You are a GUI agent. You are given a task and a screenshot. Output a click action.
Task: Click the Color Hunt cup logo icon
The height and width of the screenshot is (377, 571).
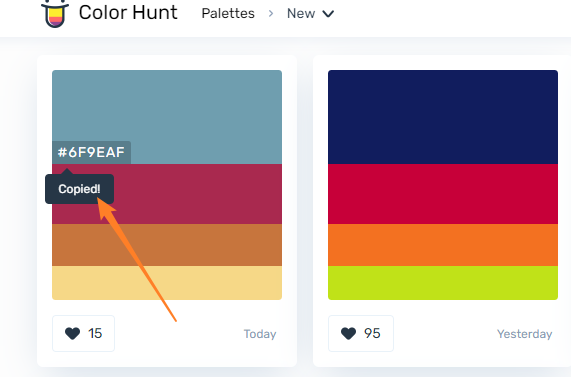point(55,14)
